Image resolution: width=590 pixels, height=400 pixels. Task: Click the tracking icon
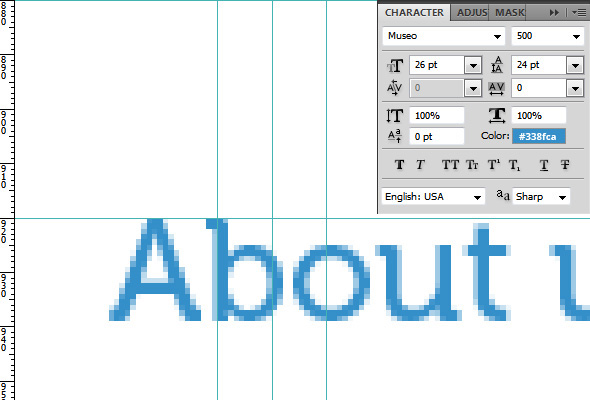[496, 88]
